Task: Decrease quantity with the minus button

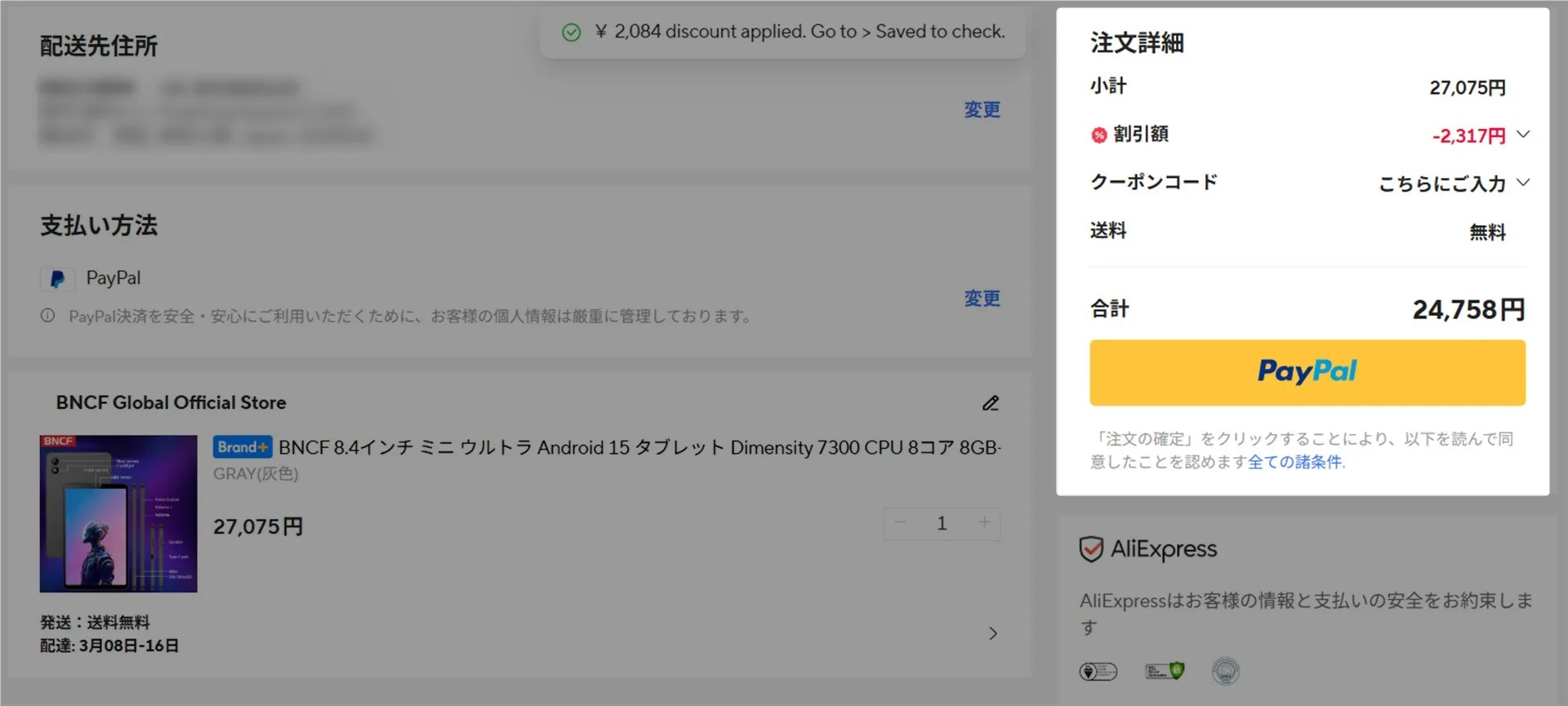Action: coord(901,523)
